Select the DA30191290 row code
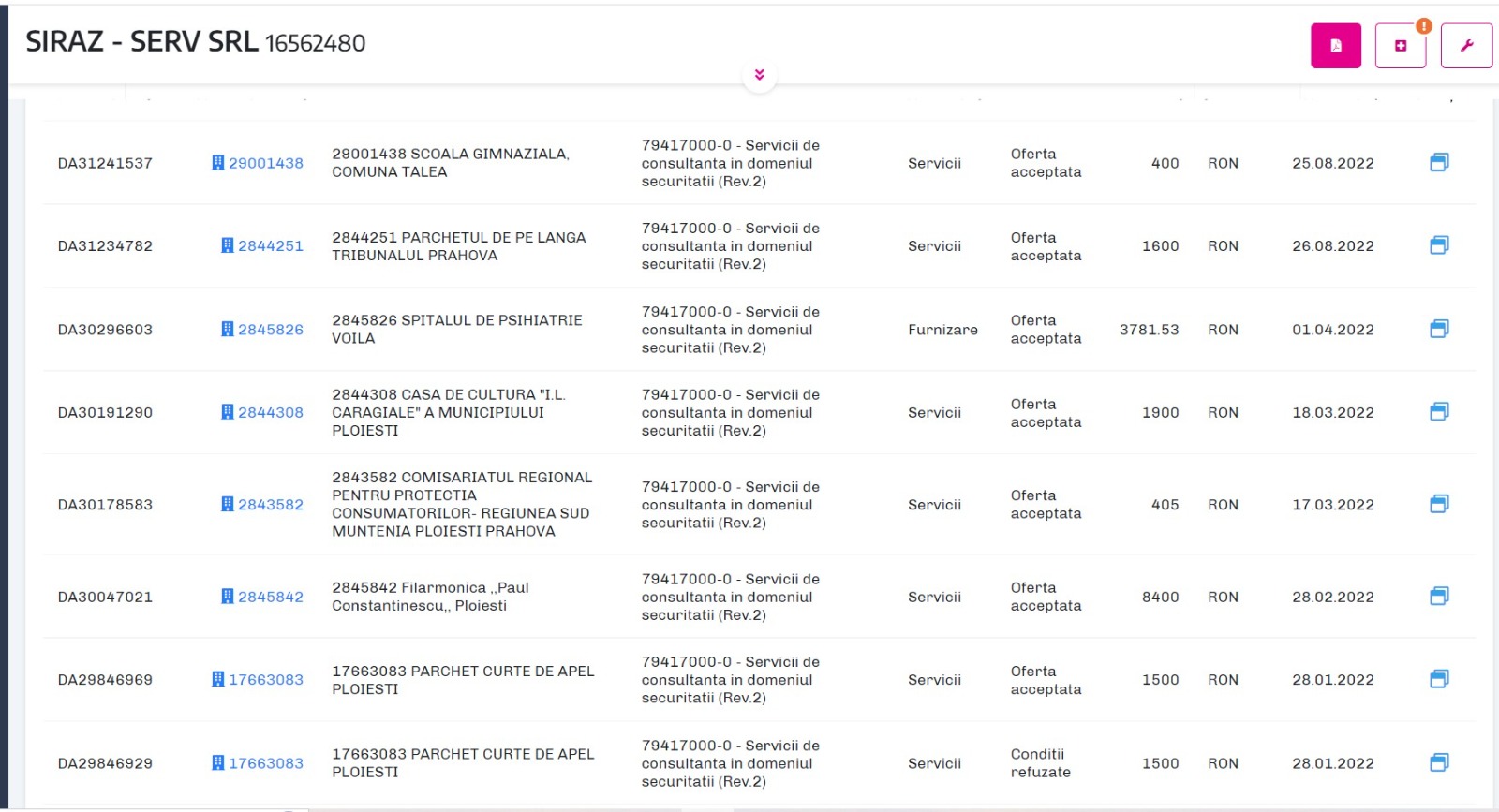This screenshot has height=812, width=1499. [x=105, y=412]
